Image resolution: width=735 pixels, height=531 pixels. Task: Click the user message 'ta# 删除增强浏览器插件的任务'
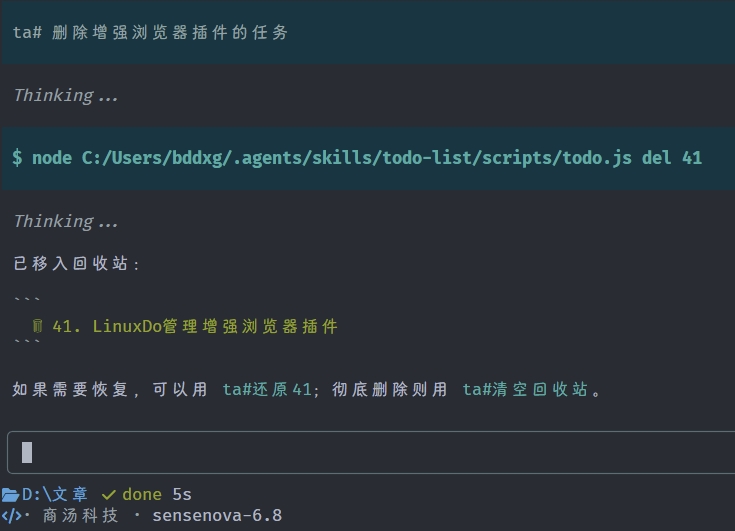150,32
